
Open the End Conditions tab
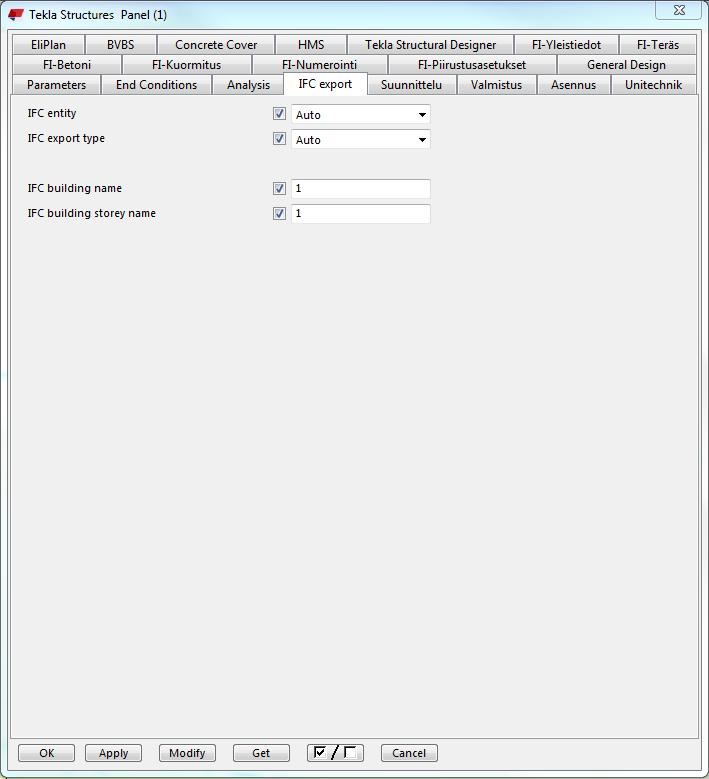tap(157, 84)
